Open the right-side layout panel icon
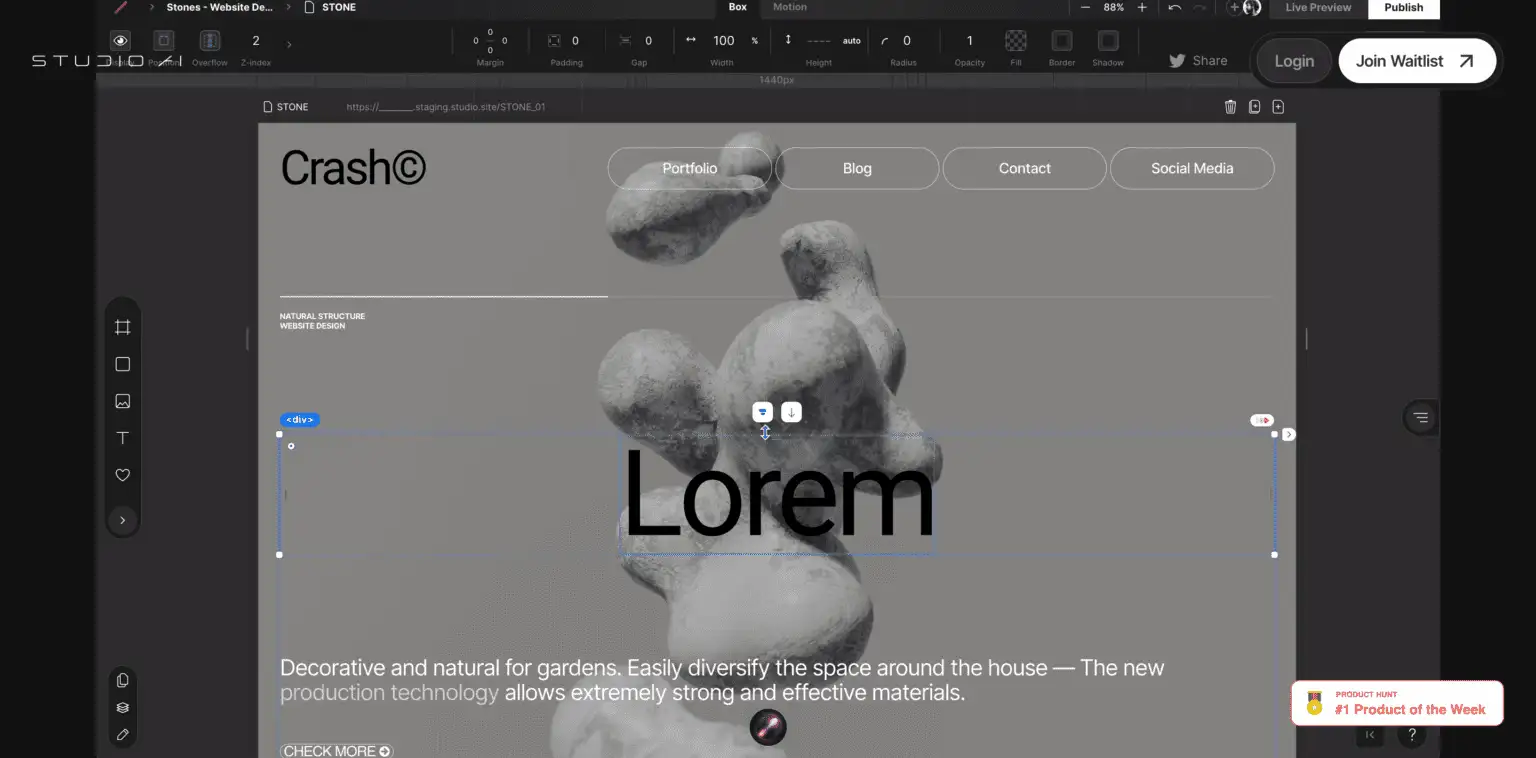 [1421, 417]
